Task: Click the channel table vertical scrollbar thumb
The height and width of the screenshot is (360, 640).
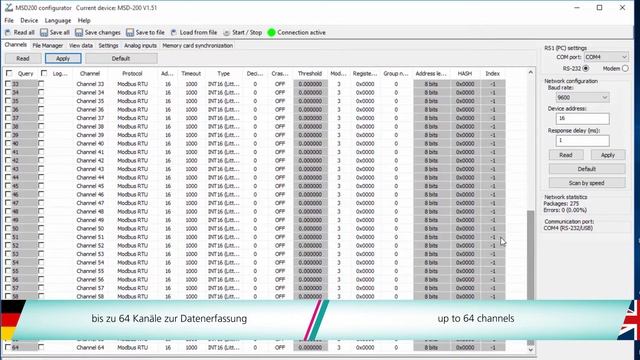Action: coord(531,255)
